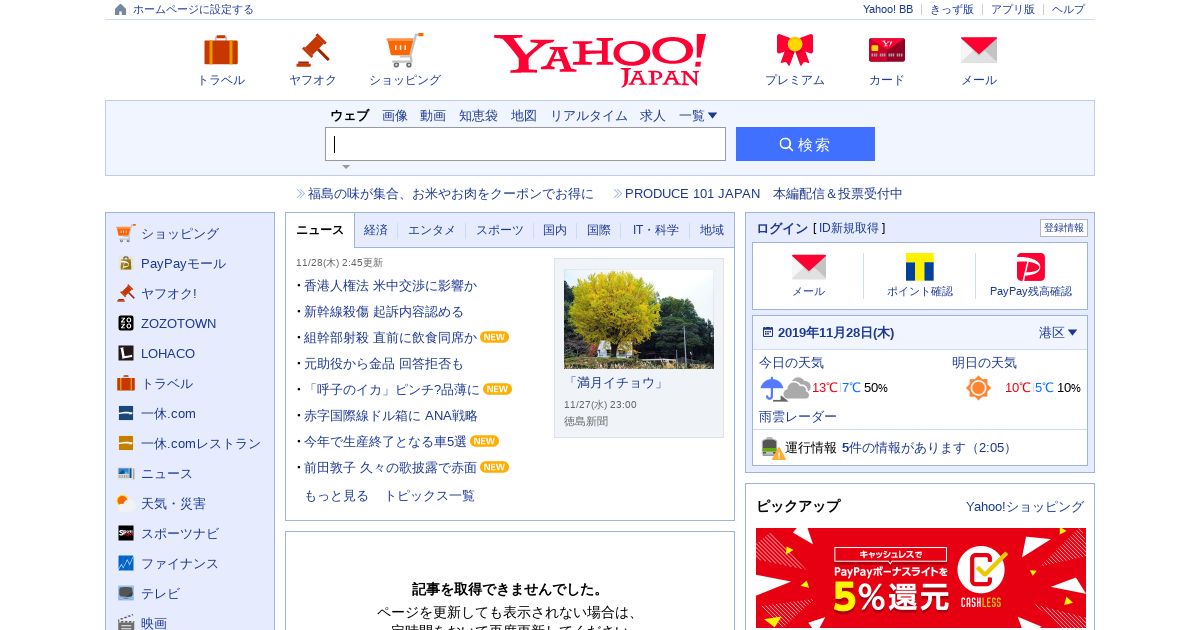Click the home icon beside ホームページに設定する
Image resolution: width=1200 pixels, height=630 pixels.
coord(121,9)
